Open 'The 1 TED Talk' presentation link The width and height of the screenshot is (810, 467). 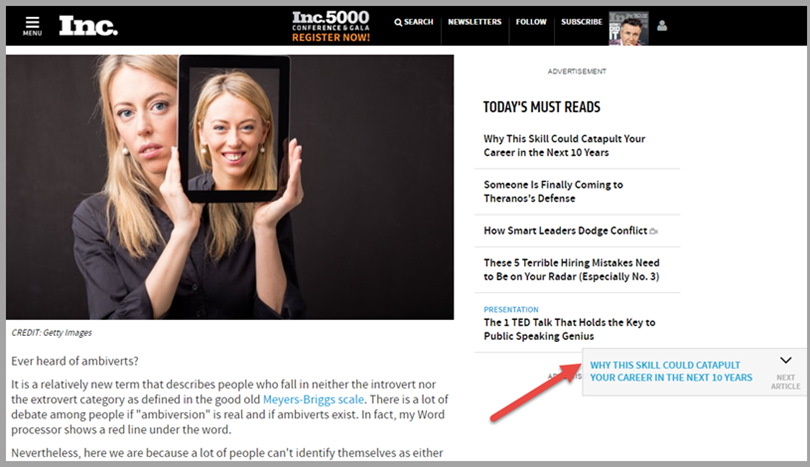(x=569, y=329)
